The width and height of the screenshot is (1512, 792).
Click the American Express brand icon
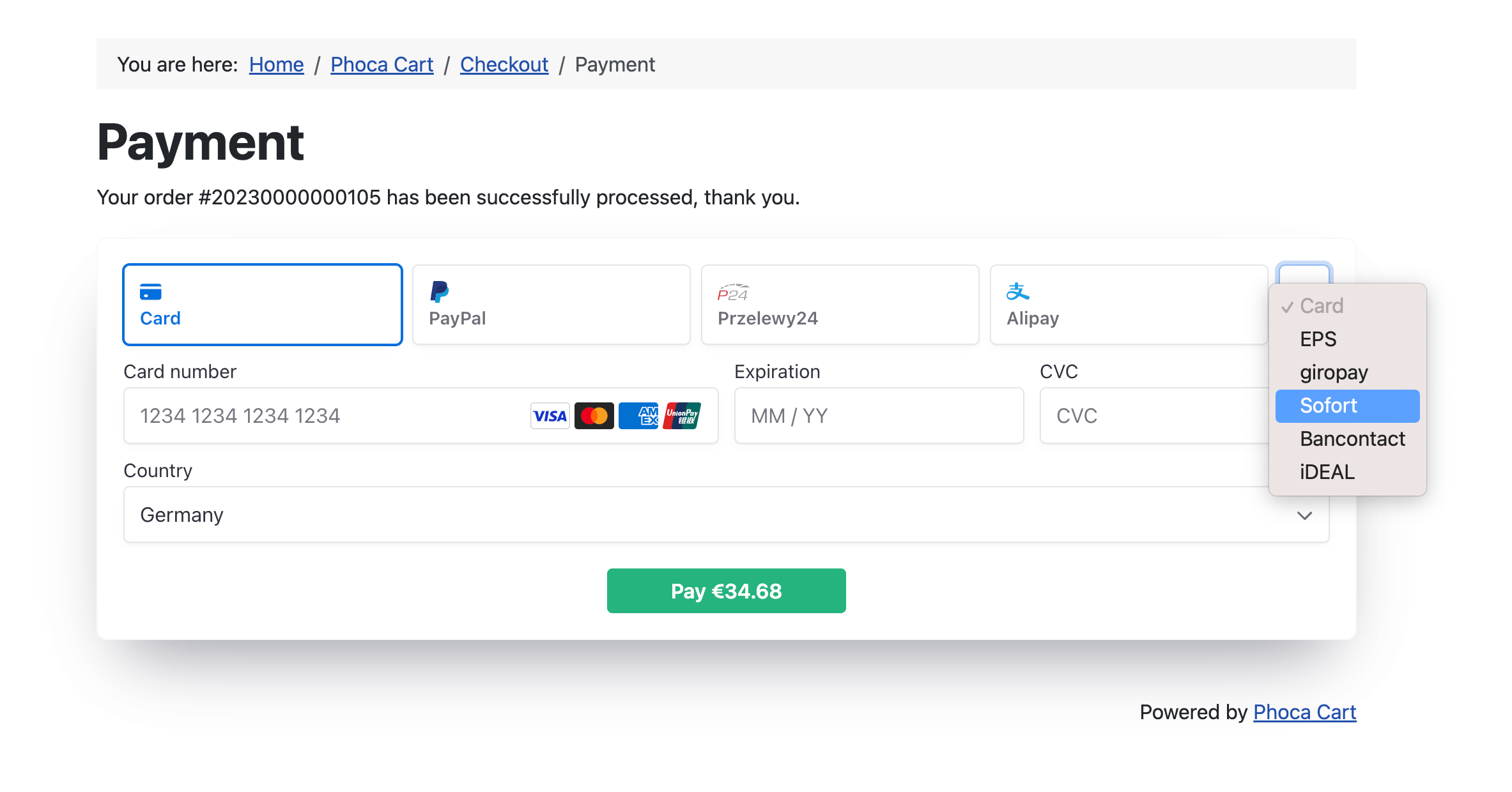pyautogui.click(x=638, y=415)
